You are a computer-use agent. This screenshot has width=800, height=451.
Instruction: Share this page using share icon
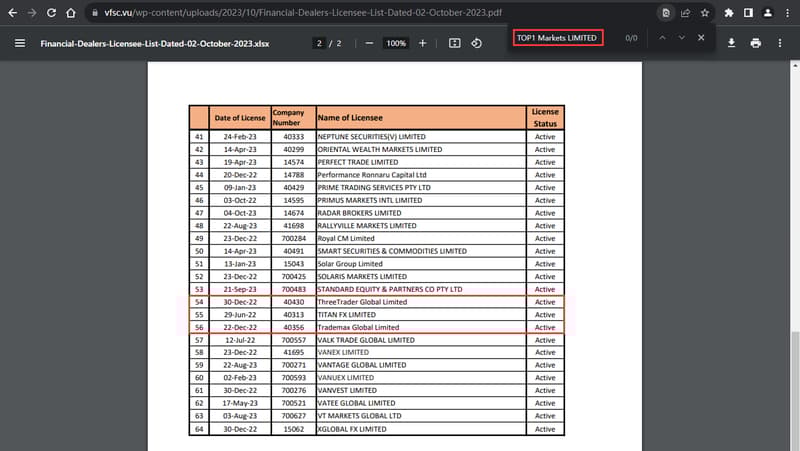coord(685,13)
